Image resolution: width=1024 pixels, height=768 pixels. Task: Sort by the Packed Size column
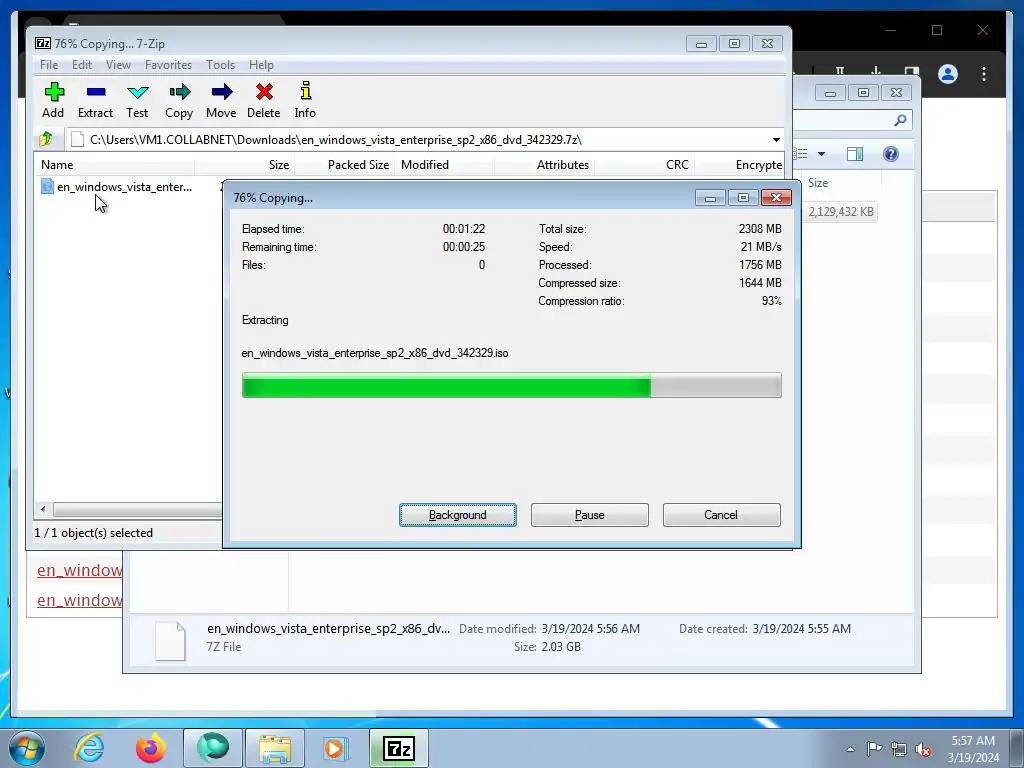345,165
